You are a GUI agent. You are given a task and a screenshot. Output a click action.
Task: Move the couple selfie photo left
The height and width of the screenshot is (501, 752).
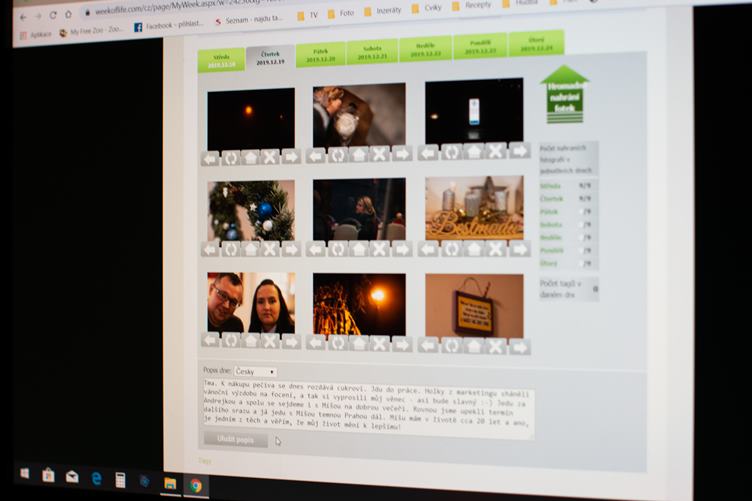pyautogui.click(x=210, y=340)
